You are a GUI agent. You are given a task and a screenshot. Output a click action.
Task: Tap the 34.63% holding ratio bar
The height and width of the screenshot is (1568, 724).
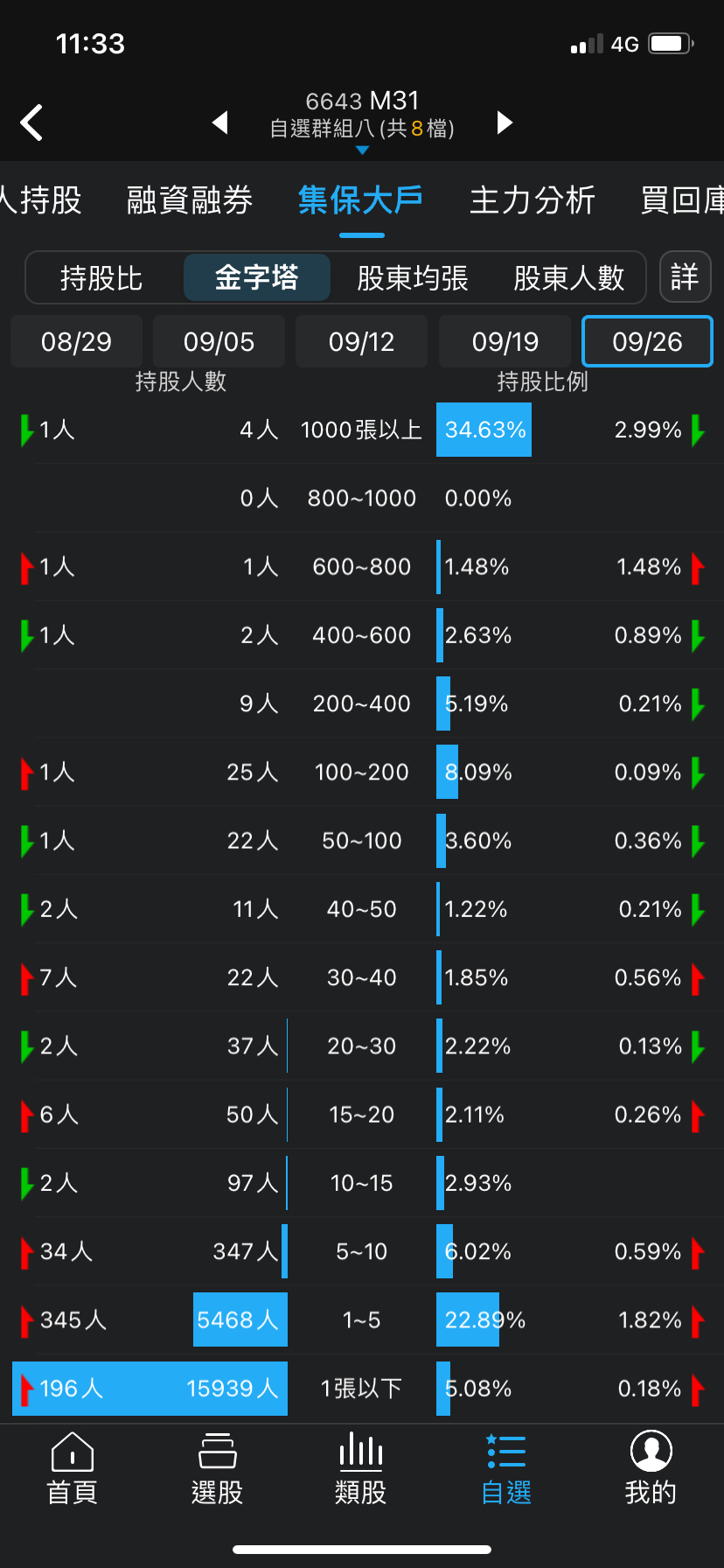coord(484,430)
